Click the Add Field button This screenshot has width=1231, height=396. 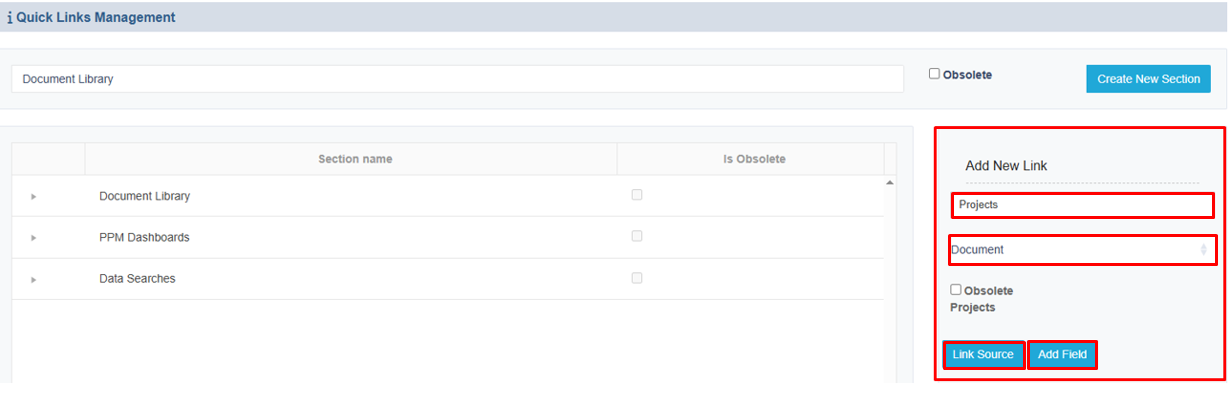click(x=1062, y=355)
